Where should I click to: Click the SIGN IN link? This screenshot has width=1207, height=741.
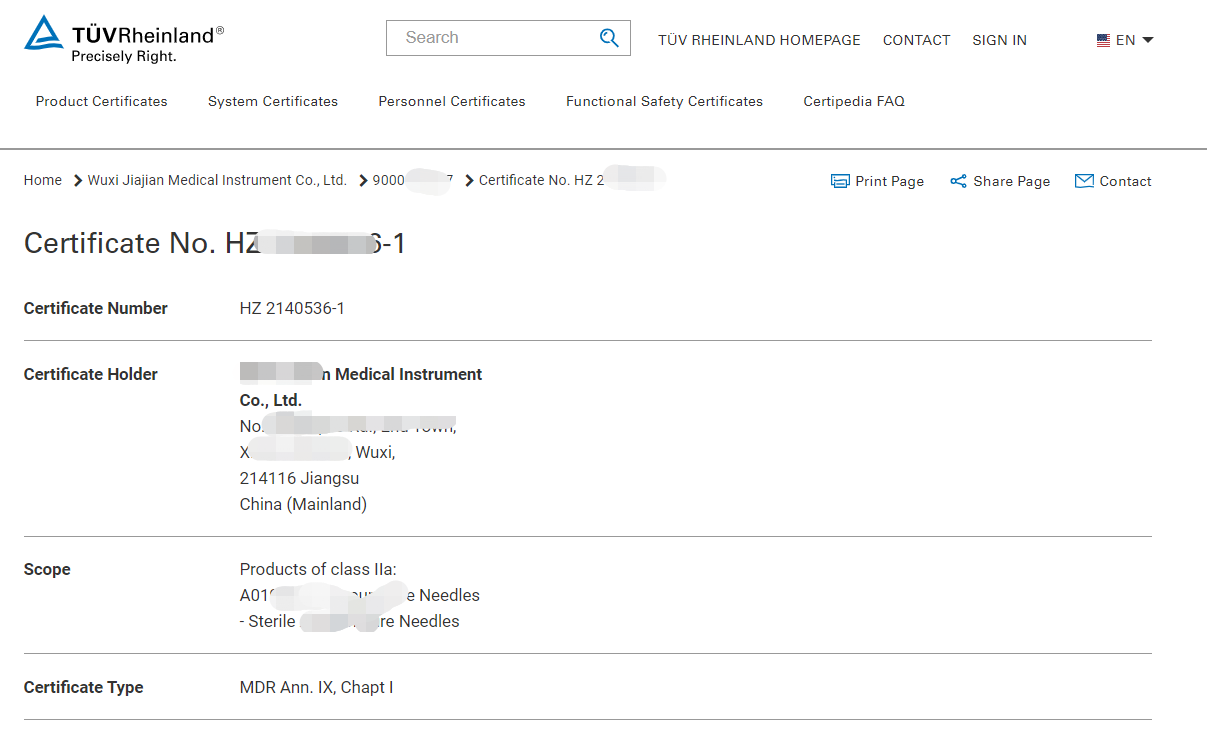pos(999,40)
